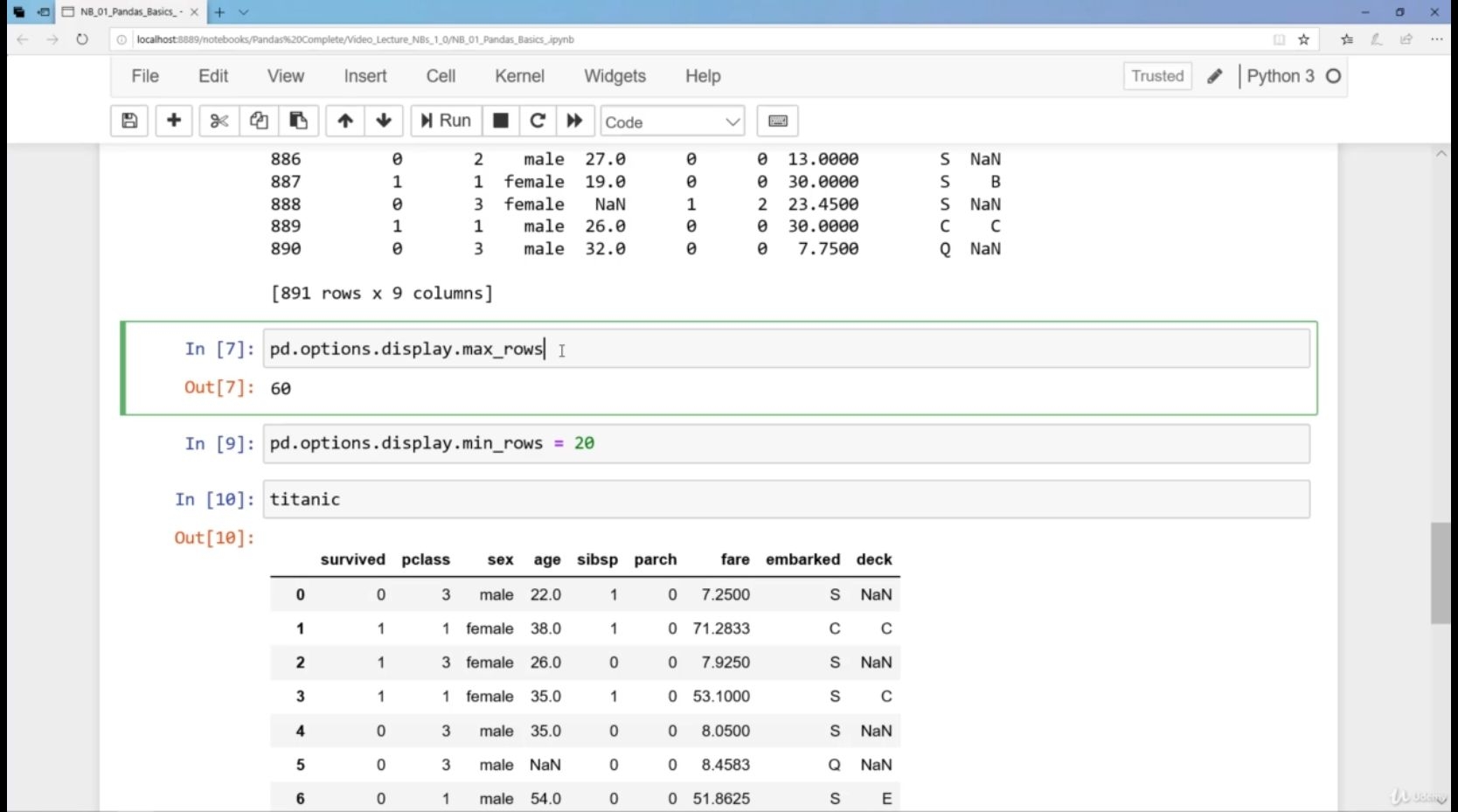This screenshot has width=1458, height=812.
Task: Open the browser Settings and more menu
Action: tap(1436, 39)
